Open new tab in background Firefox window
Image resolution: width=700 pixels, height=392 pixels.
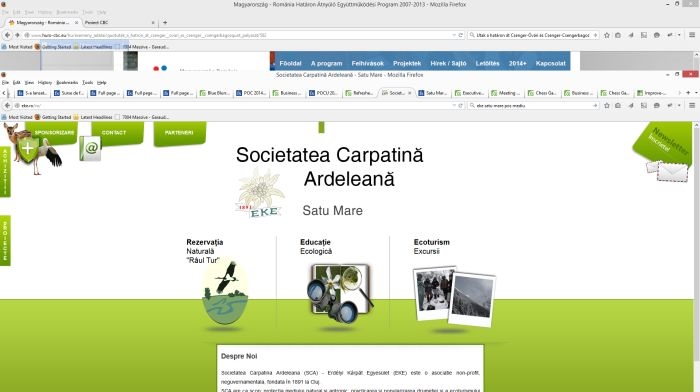(165, 22)
